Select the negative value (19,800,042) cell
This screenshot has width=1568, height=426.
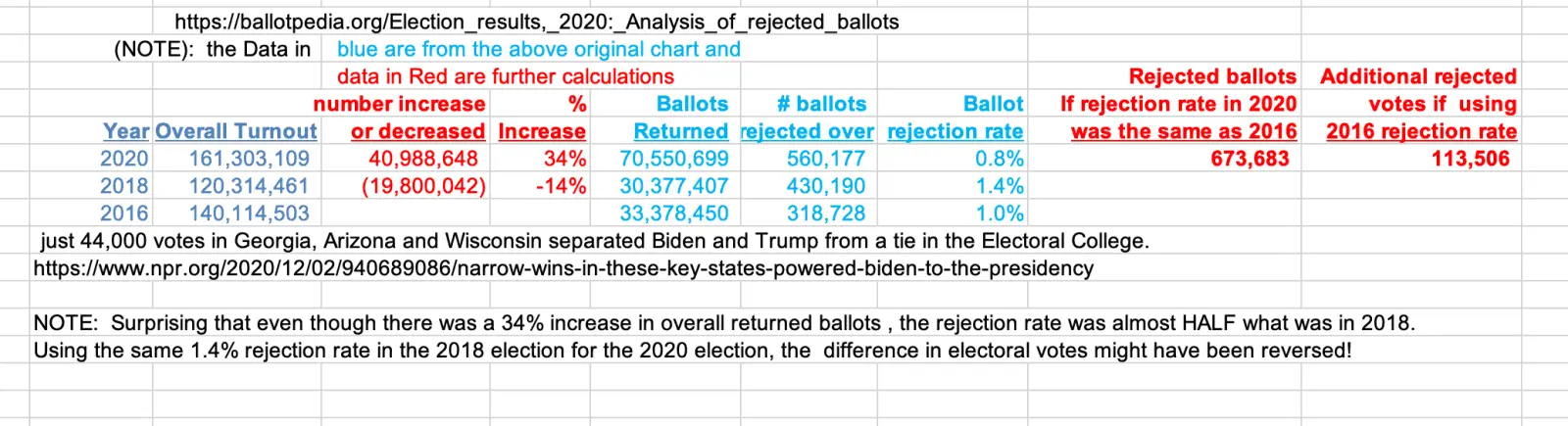click(423, 186)
